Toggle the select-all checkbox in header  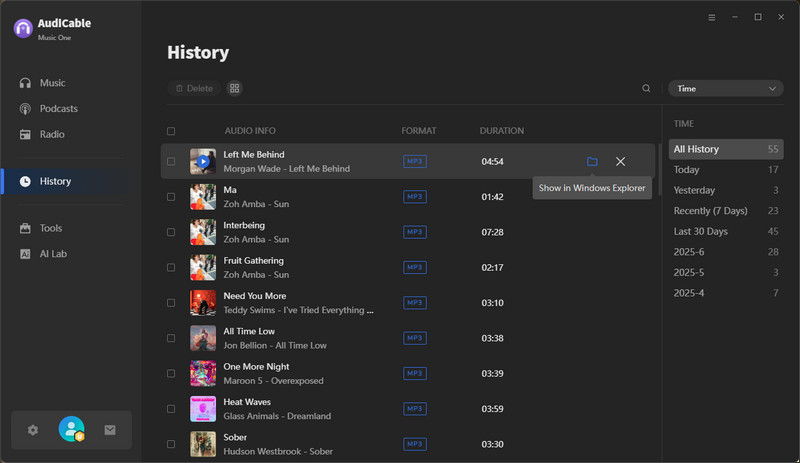click(171, 131)
